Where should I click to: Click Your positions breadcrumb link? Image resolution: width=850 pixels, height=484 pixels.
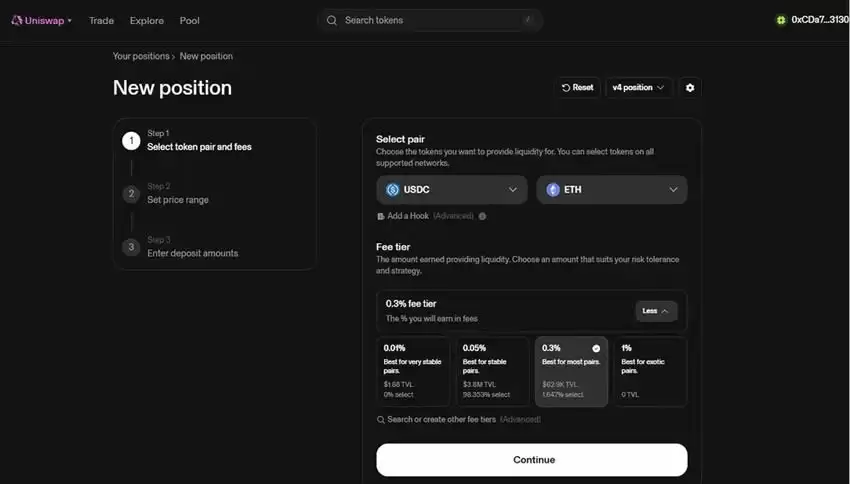point(141,56)
